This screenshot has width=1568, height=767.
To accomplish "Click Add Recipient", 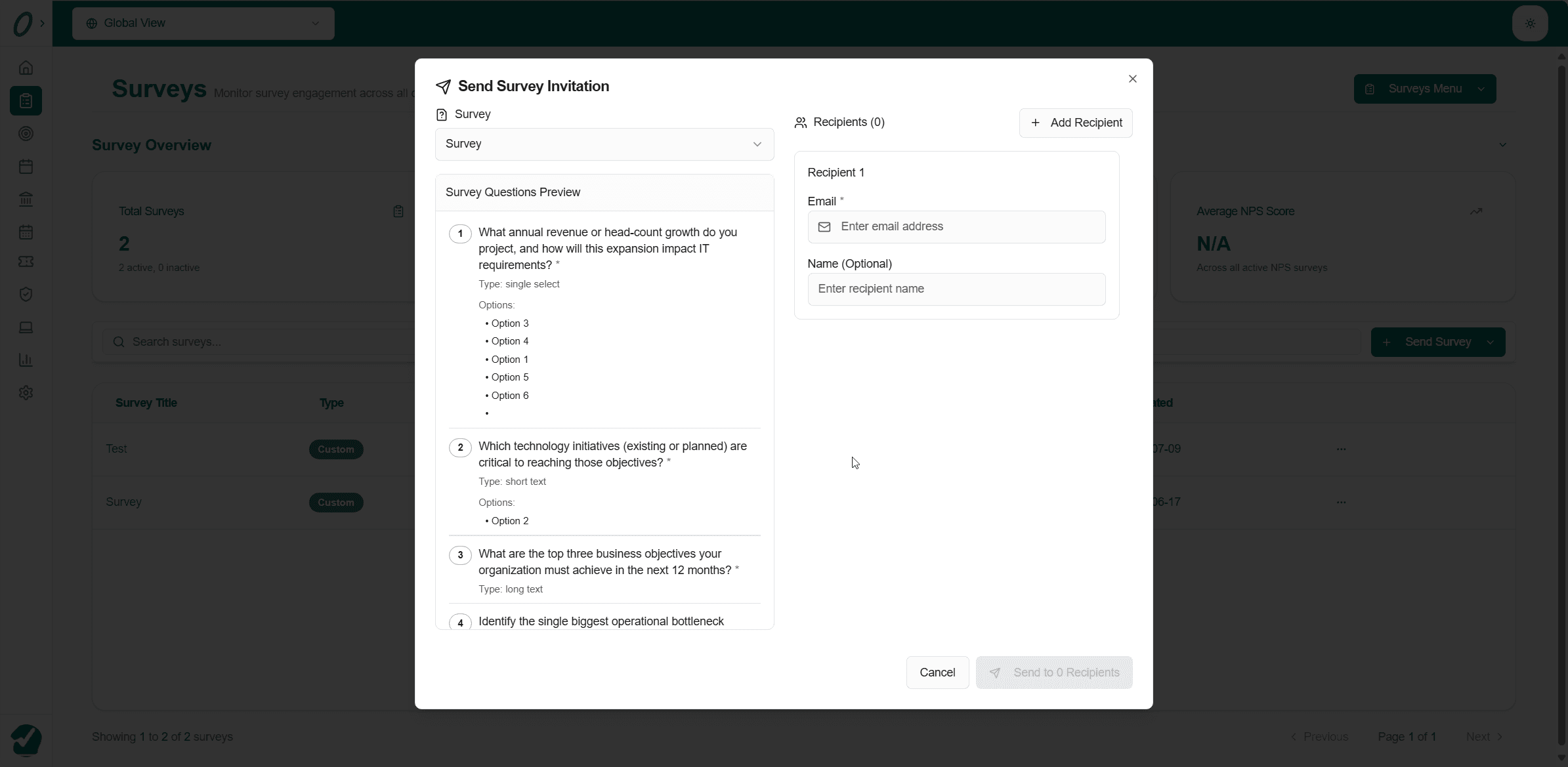I will click(x=1075, y=123).
